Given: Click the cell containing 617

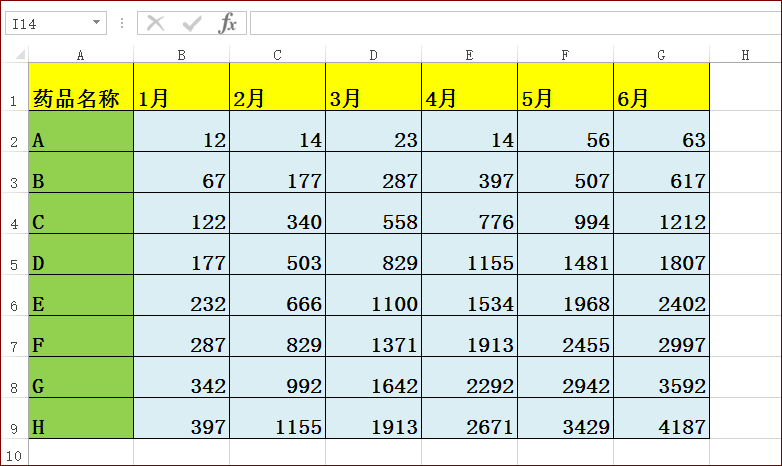Looking at the screenshot, I should pos(661,172).
